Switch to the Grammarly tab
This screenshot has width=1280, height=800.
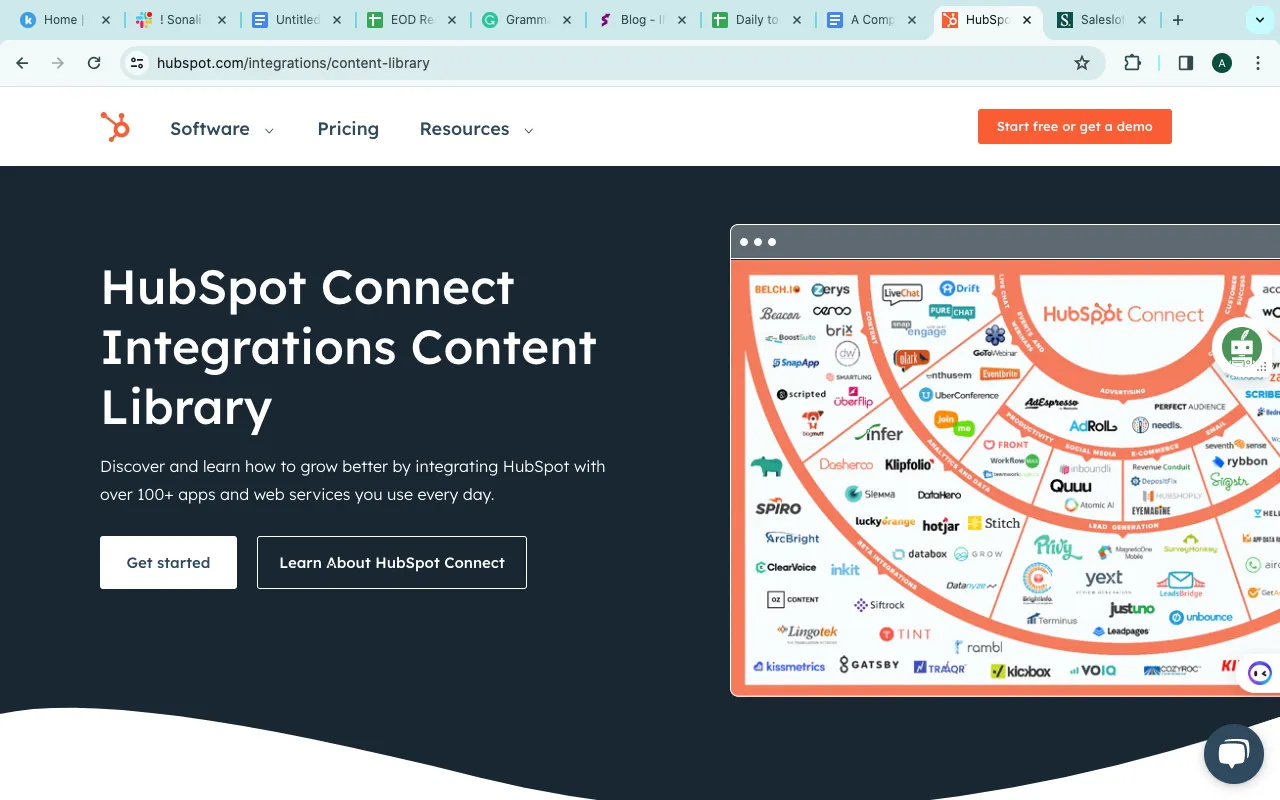click(x=526, y=20)
